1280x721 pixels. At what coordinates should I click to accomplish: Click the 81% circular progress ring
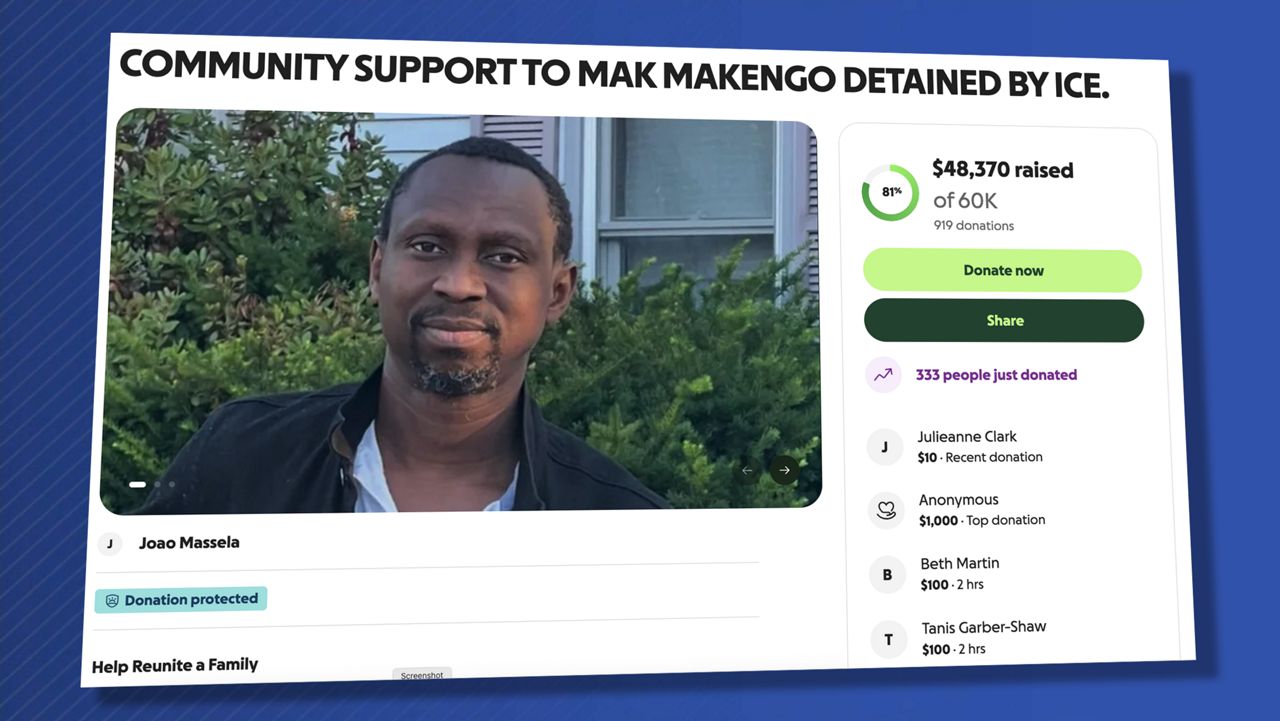890,192
